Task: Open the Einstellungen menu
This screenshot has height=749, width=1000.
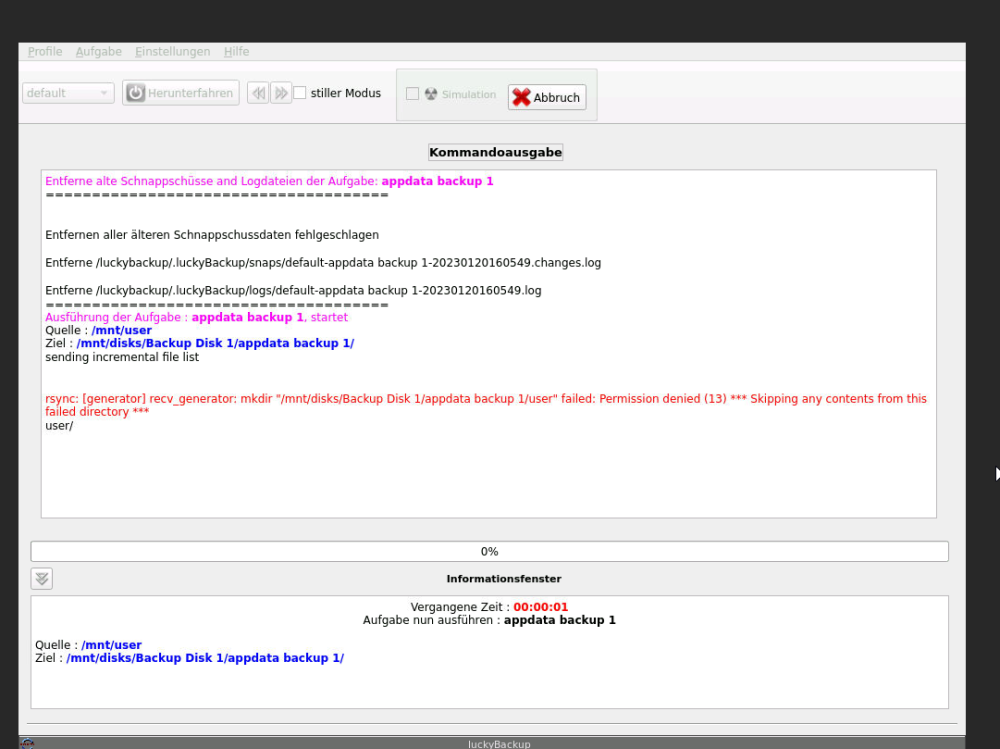Action: coord(172,52)
